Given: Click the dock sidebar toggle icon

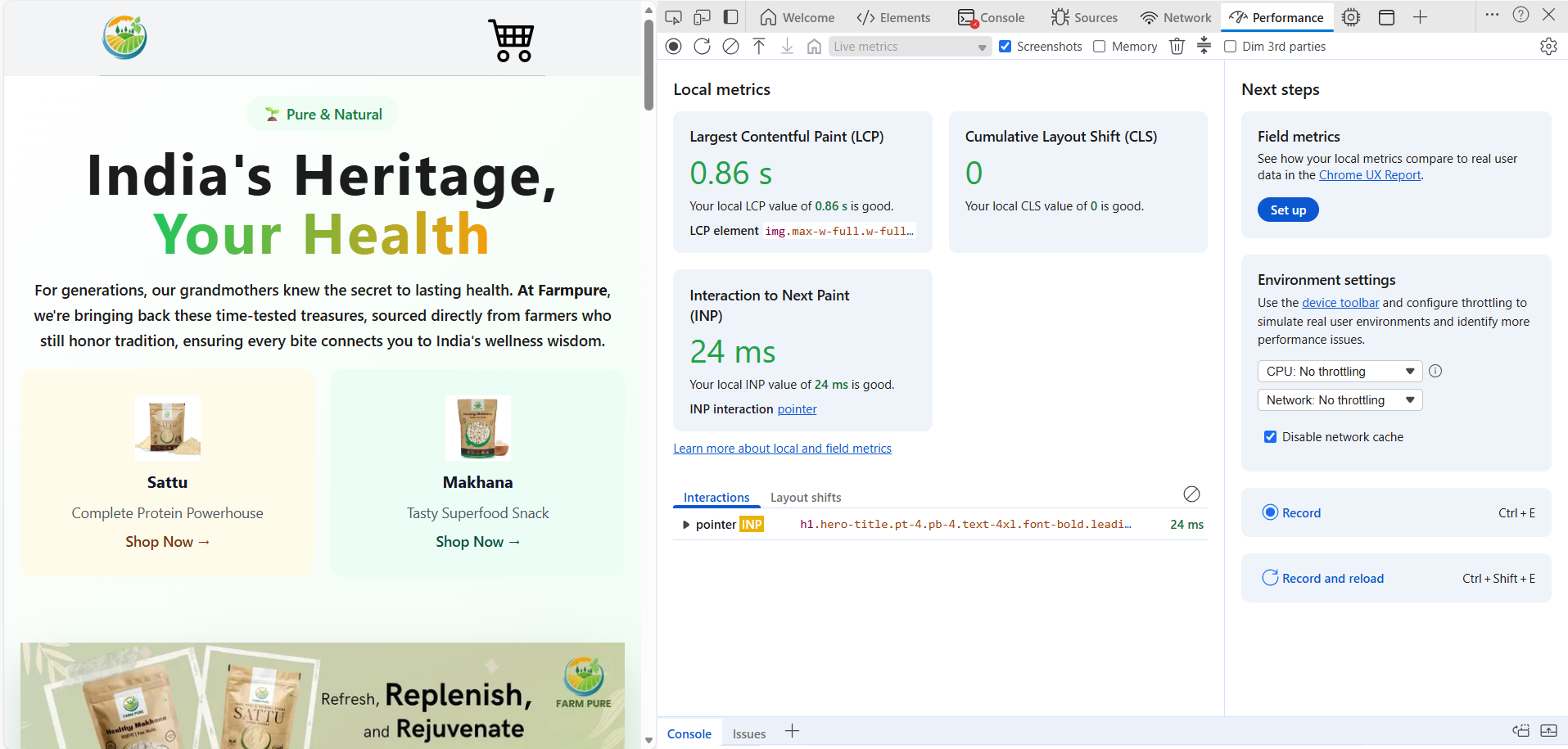Looking at the screenshot, I should [731, 17].
